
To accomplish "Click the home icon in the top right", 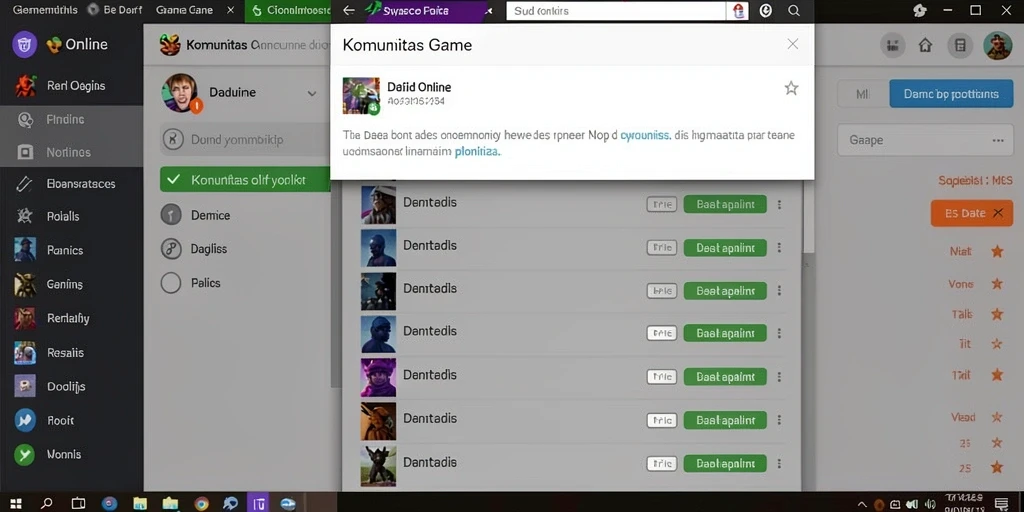I will coord(925,45).
